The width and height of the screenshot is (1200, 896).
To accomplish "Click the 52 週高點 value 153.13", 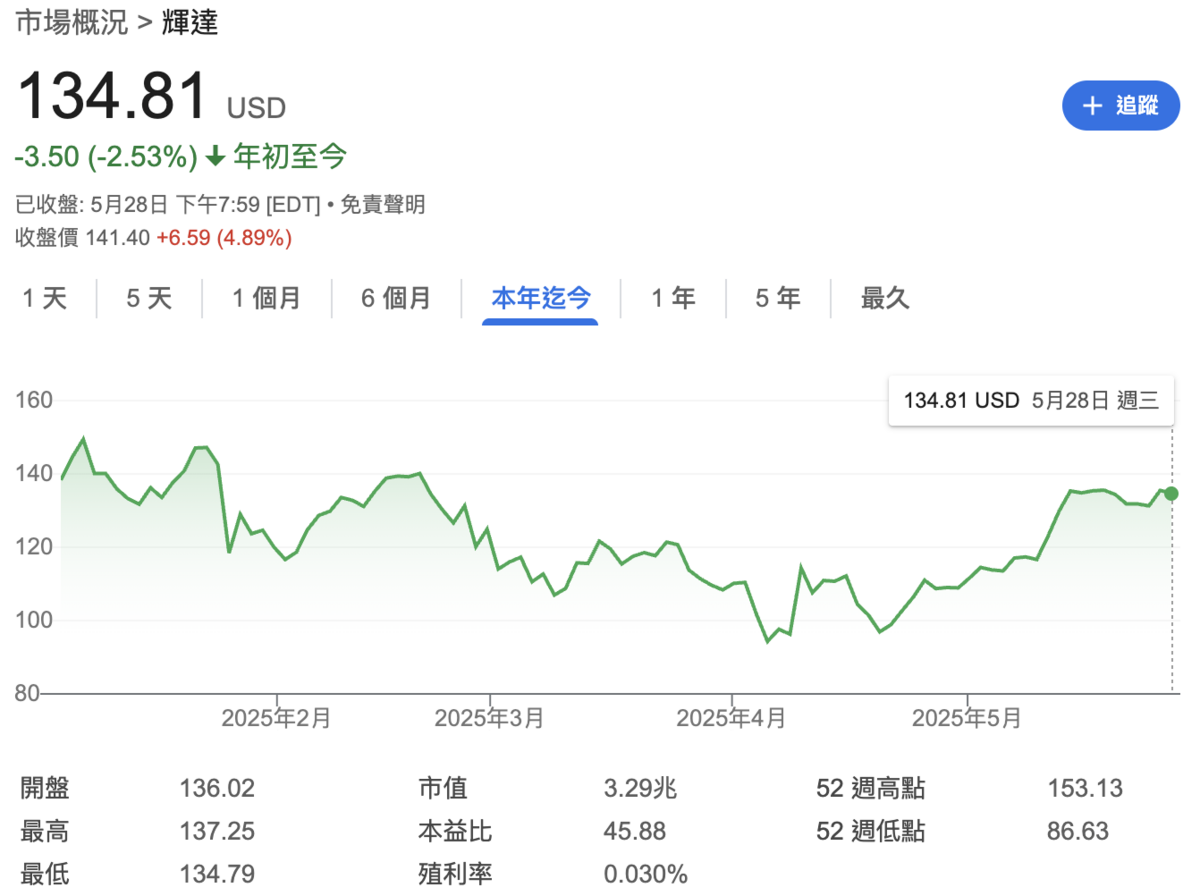I will pos(1085,788).
